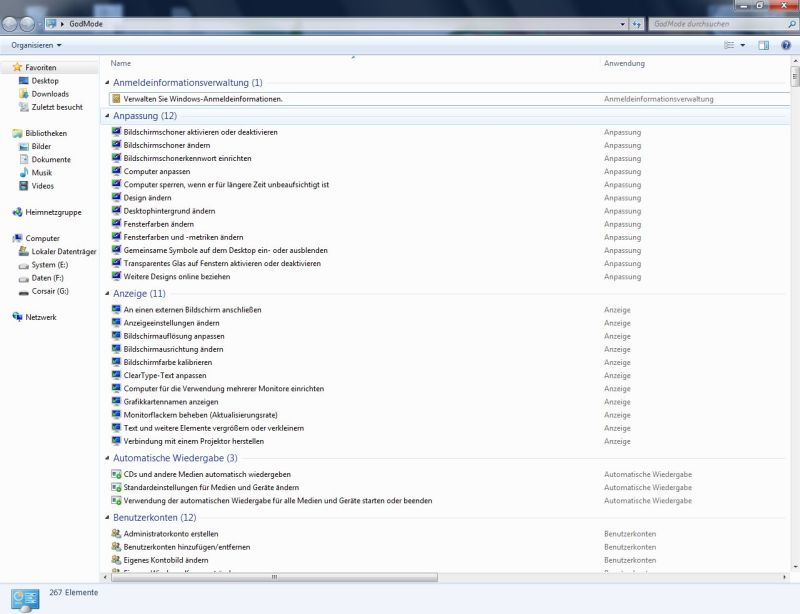800x614 pixels.
Task: Open Zuletzt besucht in navigation pane
Action: coord(56,107)
